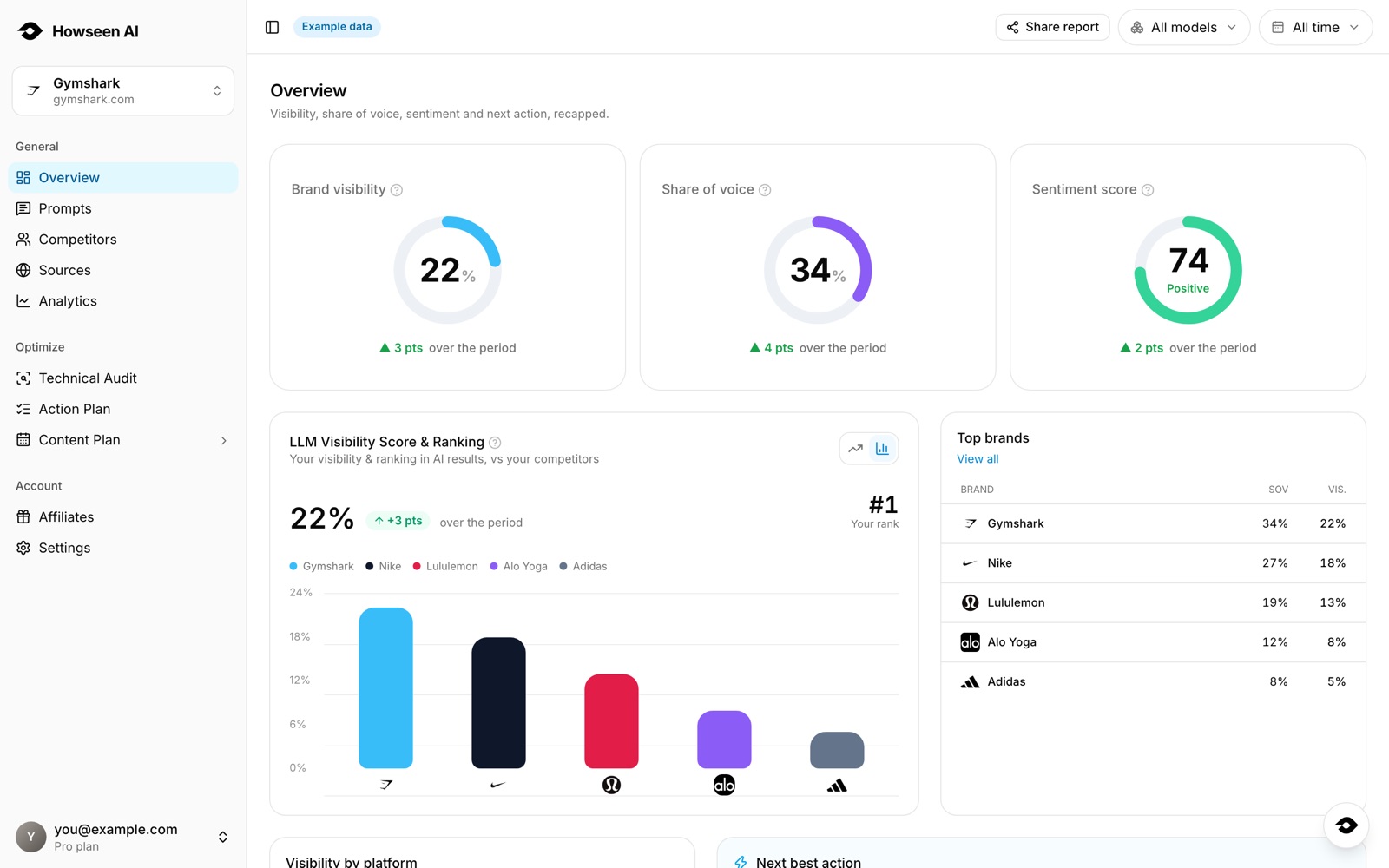Click the purple Alo Yoga bar
Image resolution: width=1389 pixels, height=868 pixels.
(x=724, y=740)
